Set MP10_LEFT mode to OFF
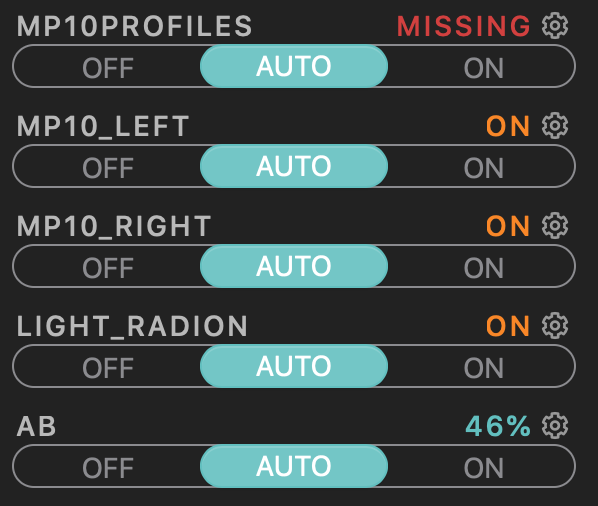Image resolution: width=598 pixels, height=506 pixels. point(108,168)
